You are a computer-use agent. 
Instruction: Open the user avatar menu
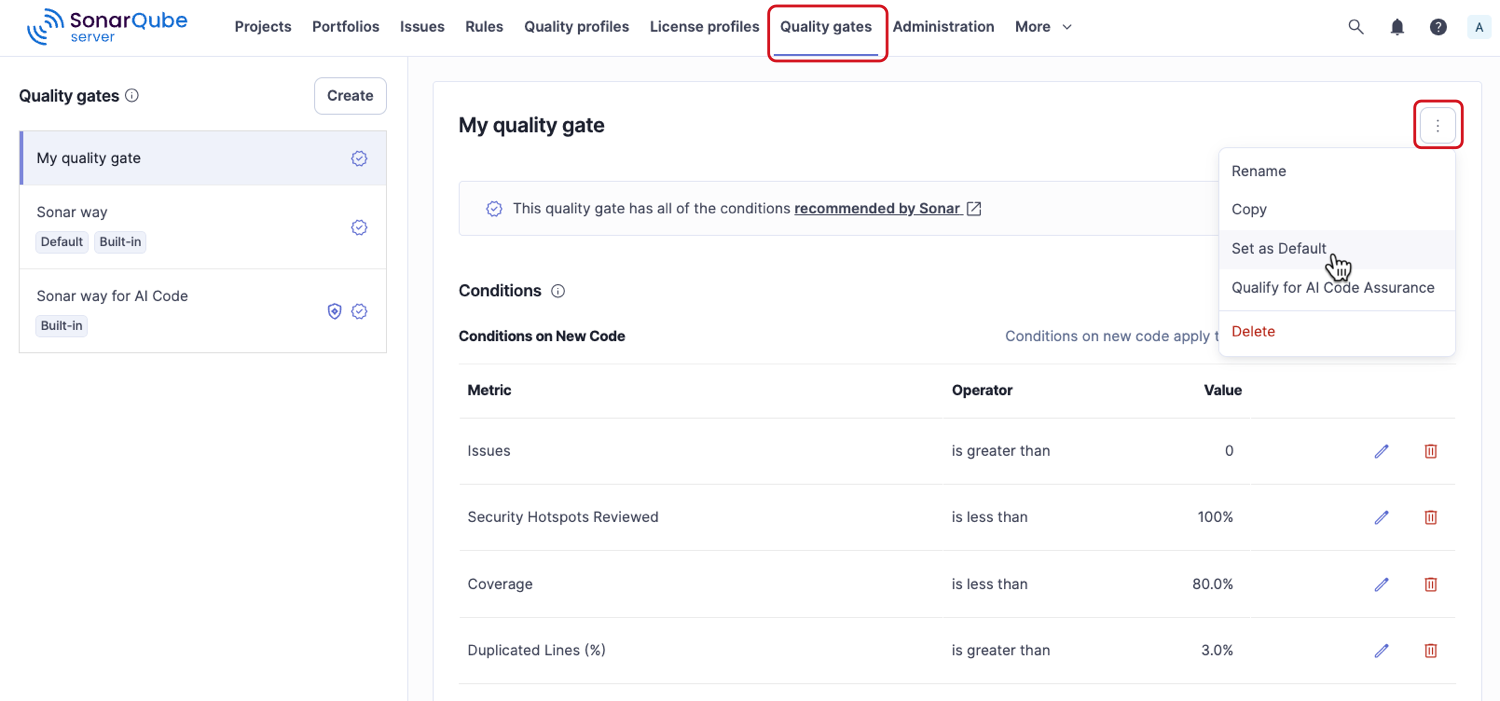pos(1478,27)
